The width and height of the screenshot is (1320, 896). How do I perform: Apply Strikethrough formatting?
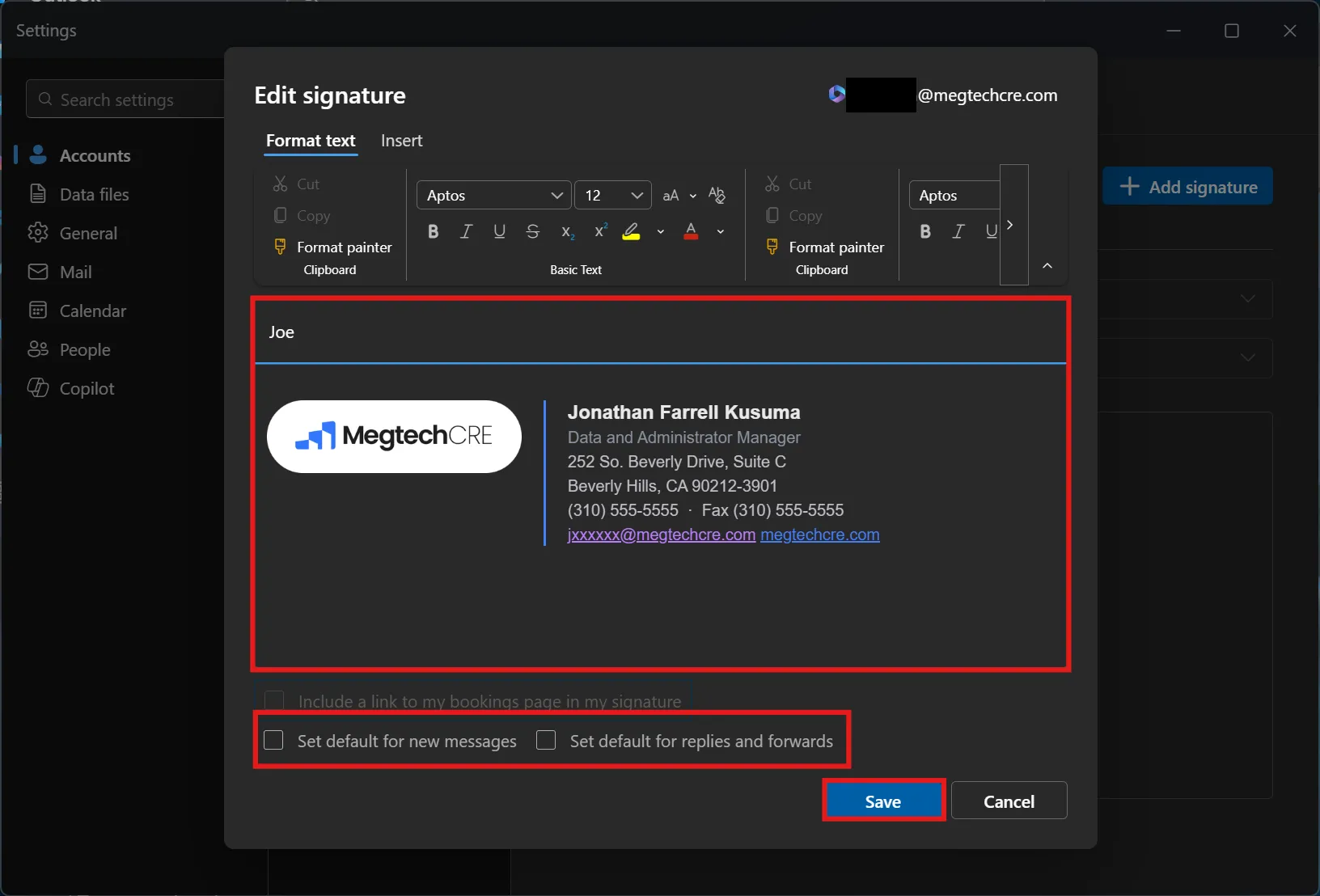tap(532, 232)
